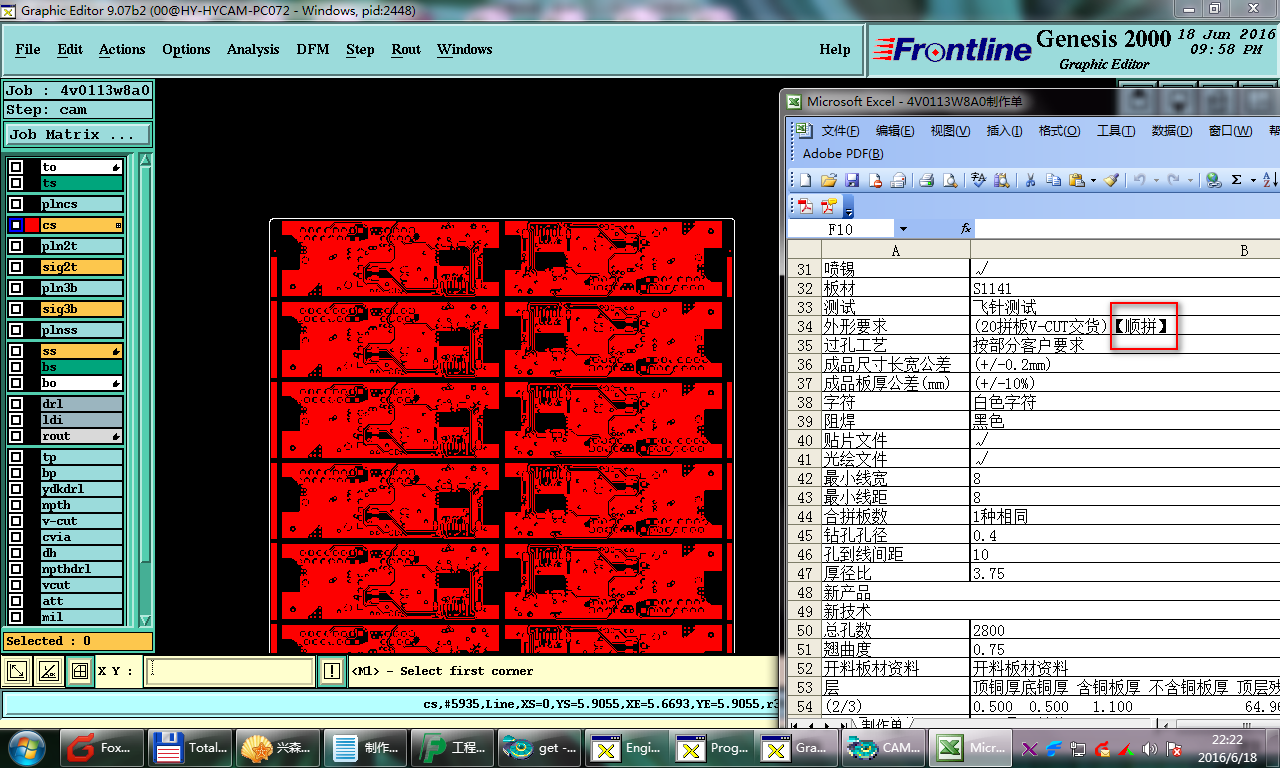The image size is (1280, 768).
Task: Open the Redo history dropdown arrow
Action: point(1190,181)
